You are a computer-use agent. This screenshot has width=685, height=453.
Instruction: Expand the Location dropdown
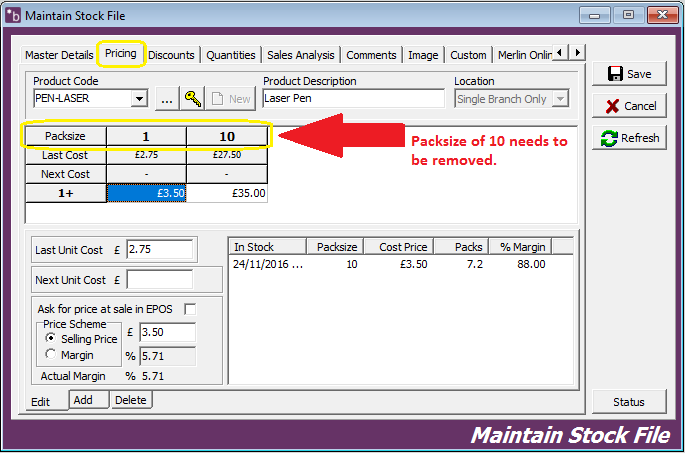click(560, 99)
